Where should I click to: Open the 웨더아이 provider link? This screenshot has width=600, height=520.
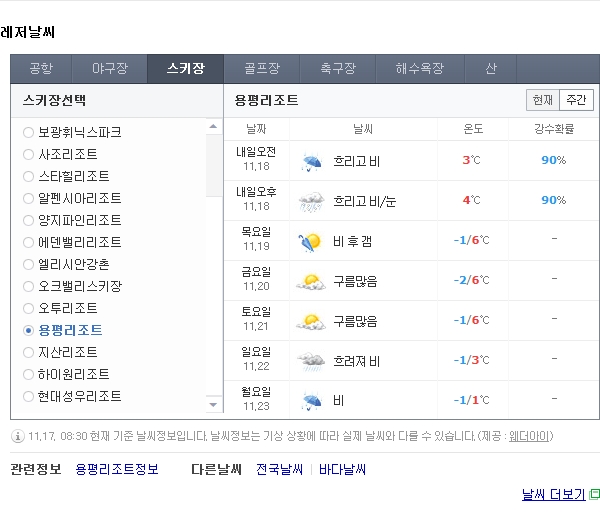(529, 436)
